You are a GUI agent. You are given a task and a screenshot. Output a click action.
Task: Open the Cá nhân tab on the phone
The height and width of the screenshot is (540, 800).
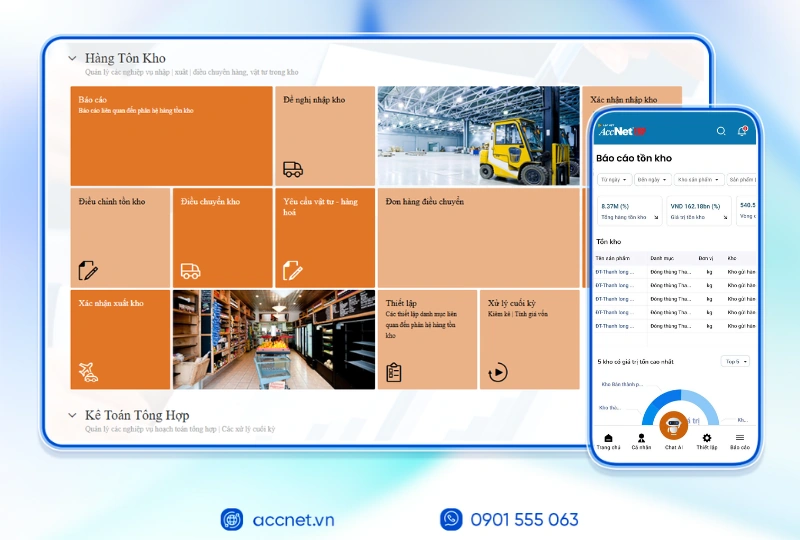point(641,441)
